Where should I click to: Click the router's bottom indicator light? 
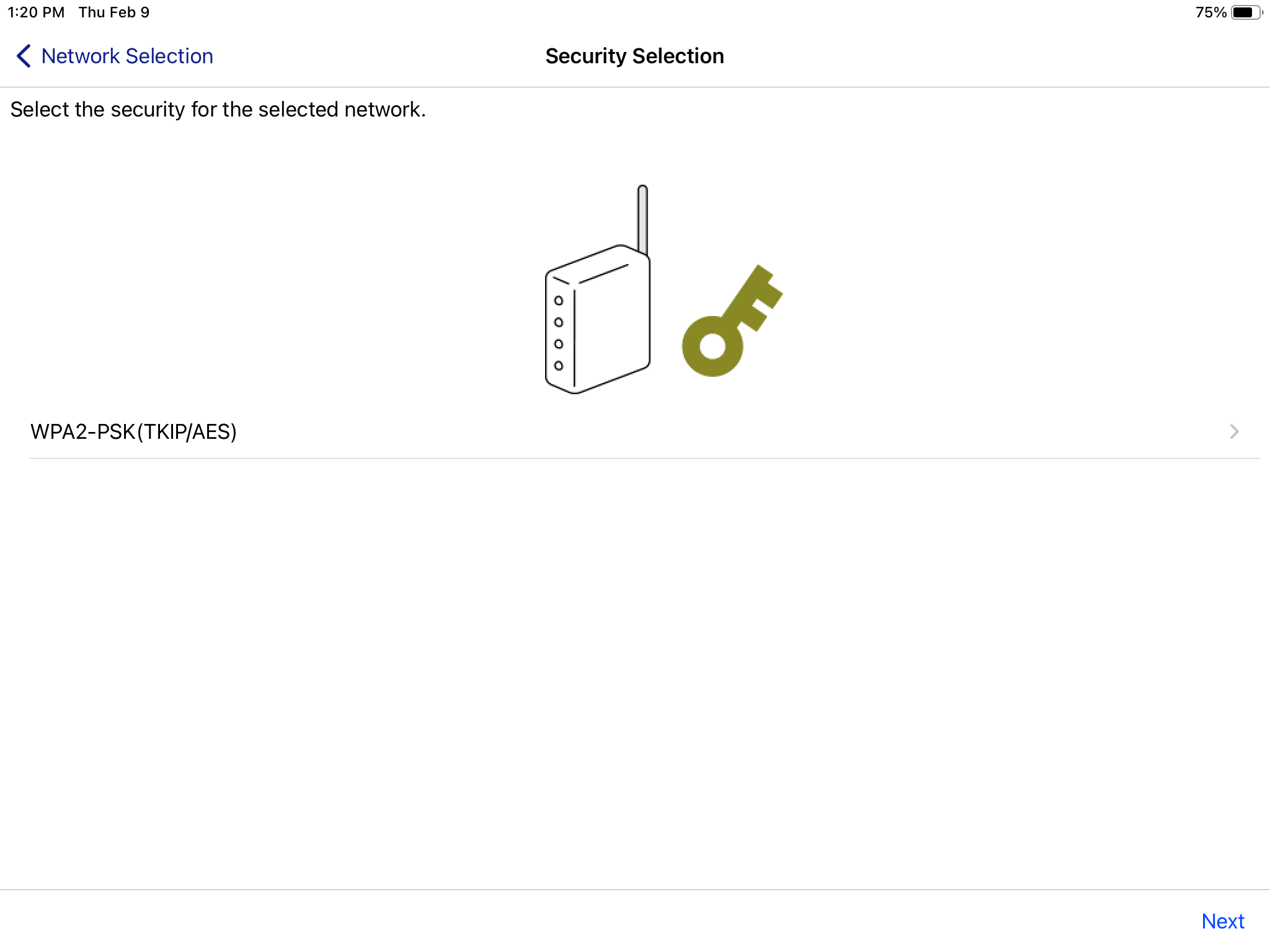point(559,366)
